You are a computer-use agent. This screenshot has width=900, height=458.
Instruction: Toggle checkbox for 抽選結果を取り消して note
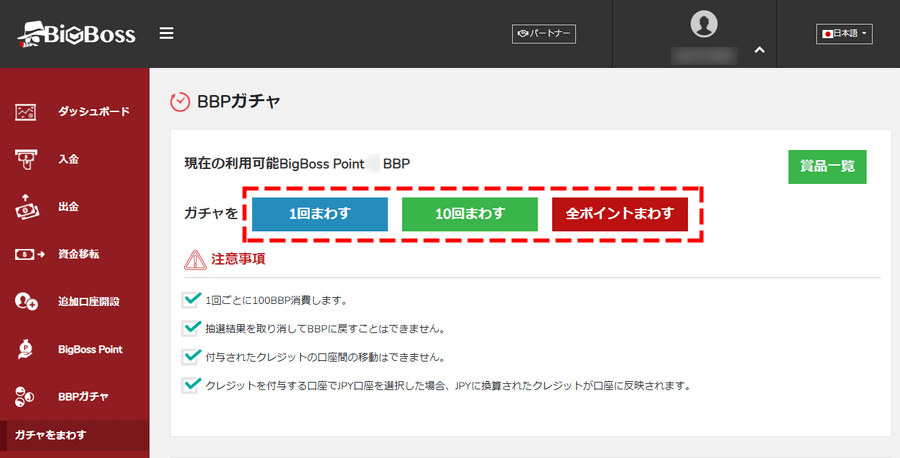pos(190,328)
